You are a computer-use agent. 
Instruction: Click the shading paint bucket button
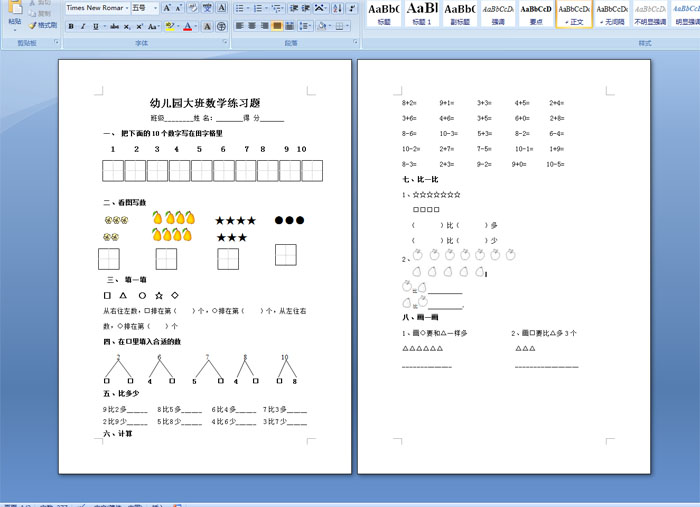pos(321,27)
